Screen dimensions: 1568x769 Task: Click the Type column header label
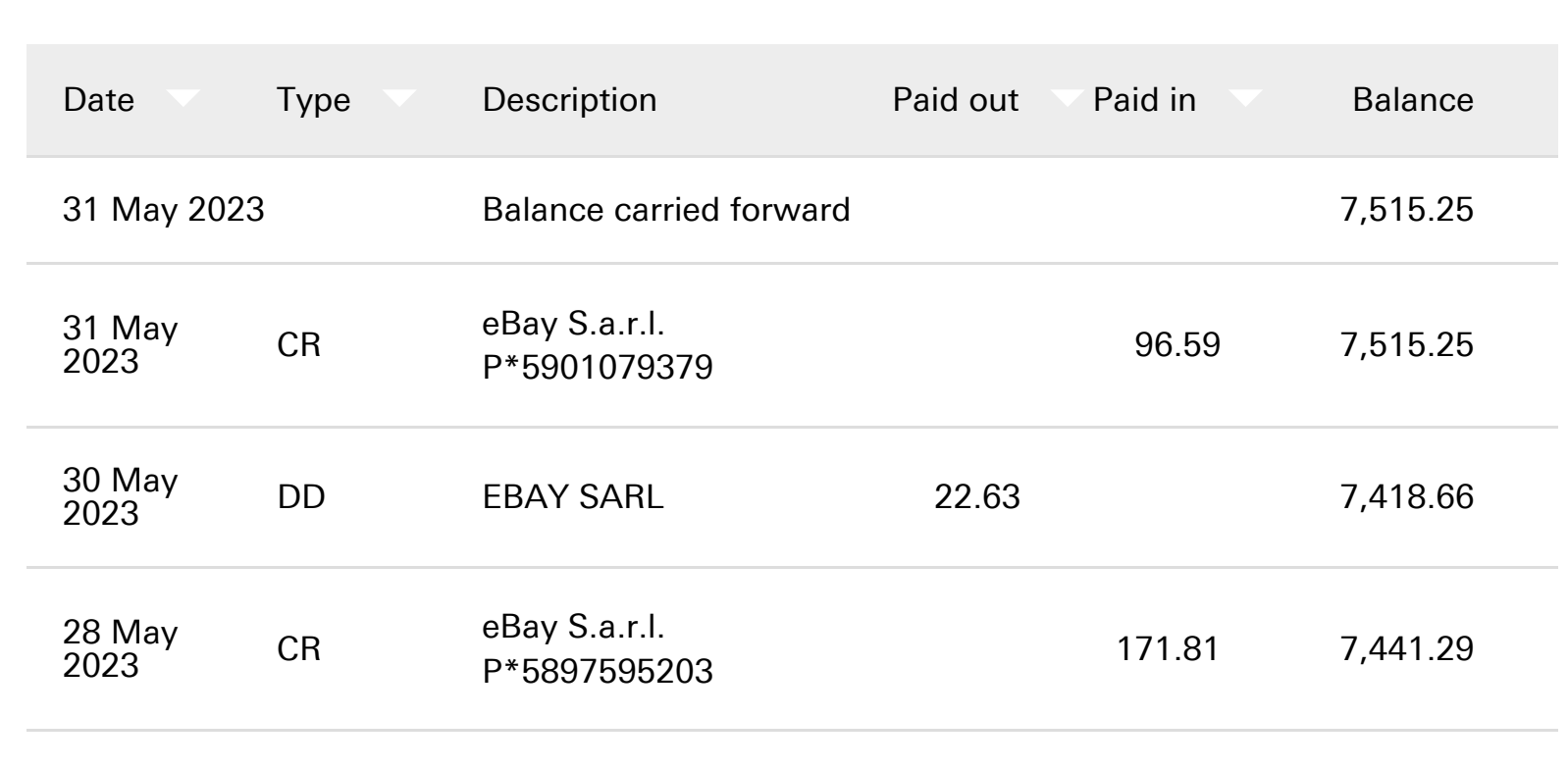coord(313,100)
